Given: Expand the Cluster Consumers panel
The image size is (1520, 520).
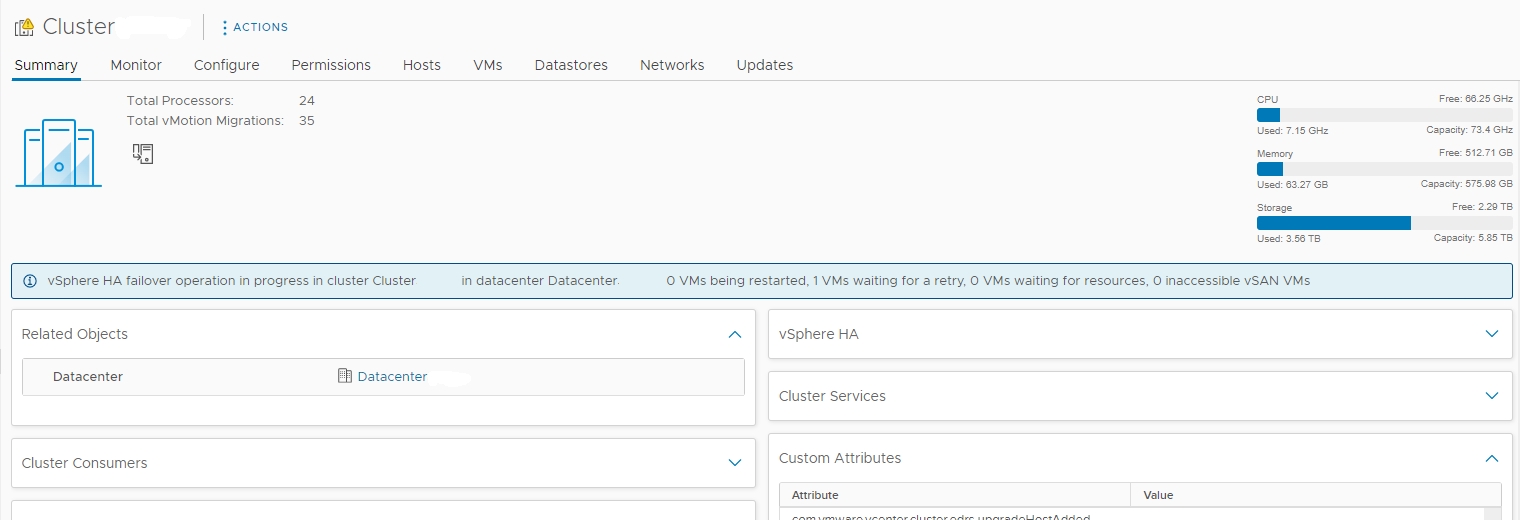Looking at the screenshot, I should tap(735, 463).
